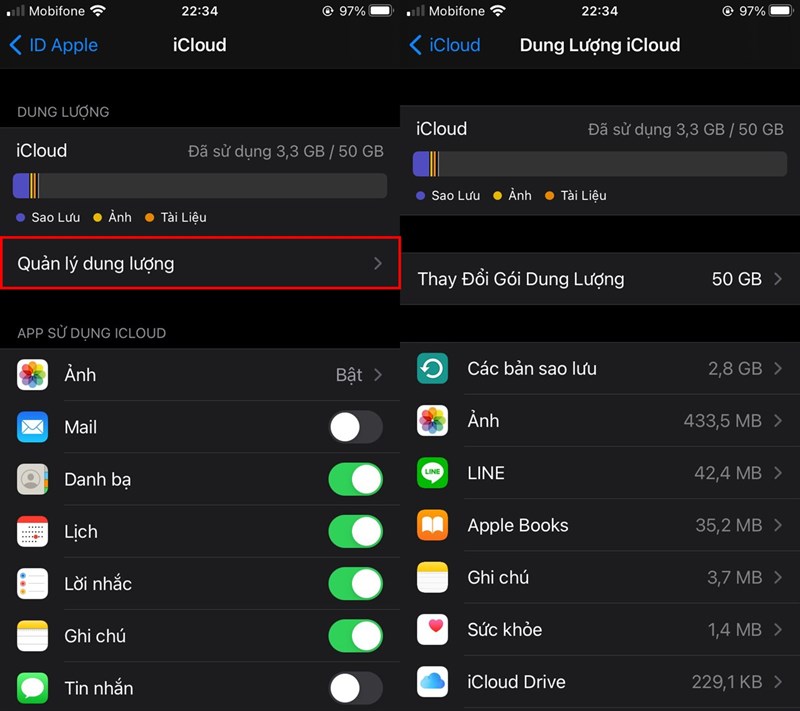800x711 pixels.
Task: Disable the Danh bạ toggle
Action: [356, 479]
